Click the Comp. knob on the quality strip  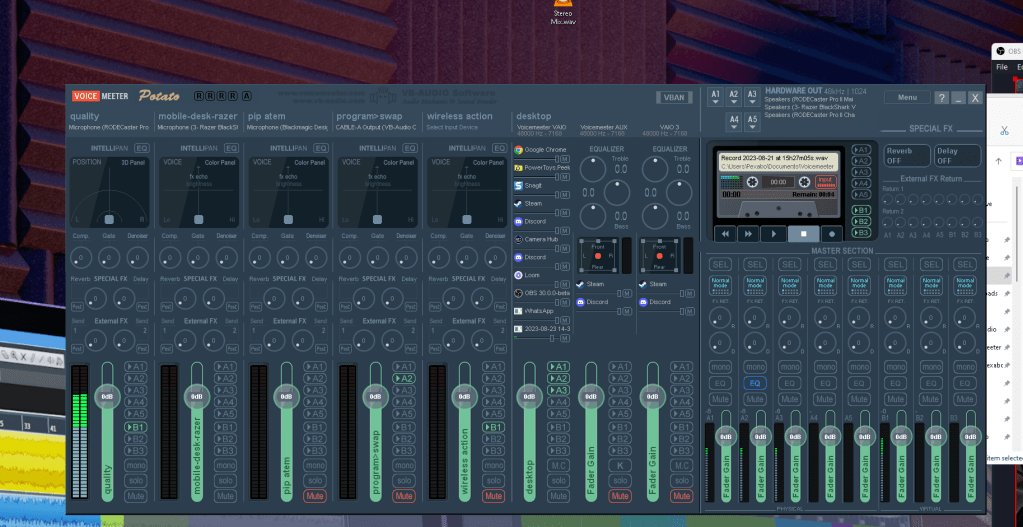(81, 258)
